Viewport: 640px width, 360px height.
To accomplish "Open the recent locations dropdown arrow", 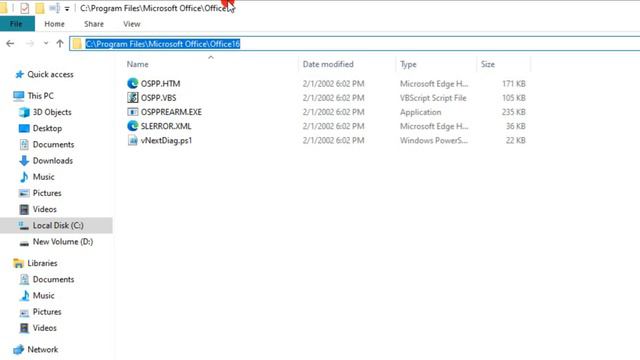I will tap(46, 43).
